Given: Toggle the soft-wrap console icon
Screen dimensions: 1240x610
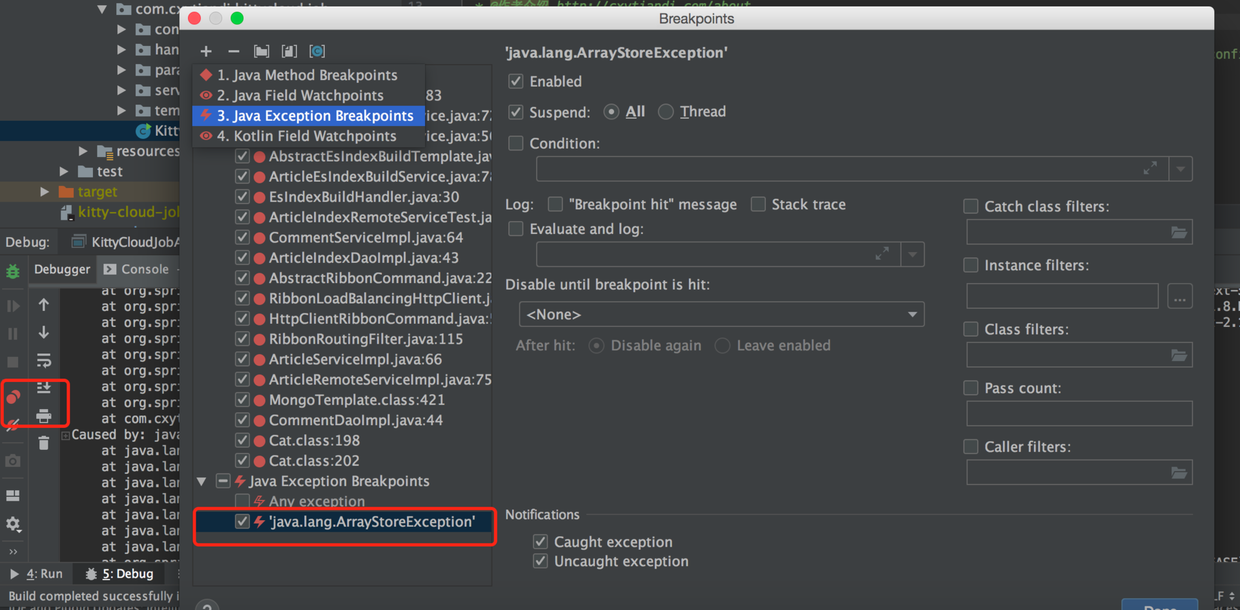Looking at the screenshot, I should [44, 360].
